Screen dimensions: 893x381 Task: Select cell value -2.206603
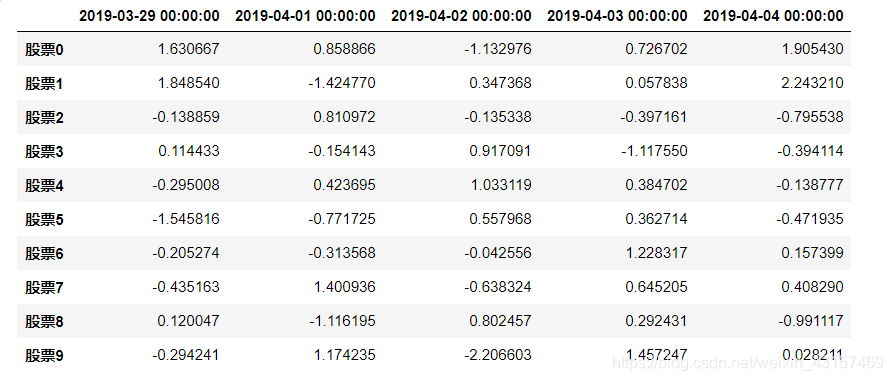[x=498, y=355]
